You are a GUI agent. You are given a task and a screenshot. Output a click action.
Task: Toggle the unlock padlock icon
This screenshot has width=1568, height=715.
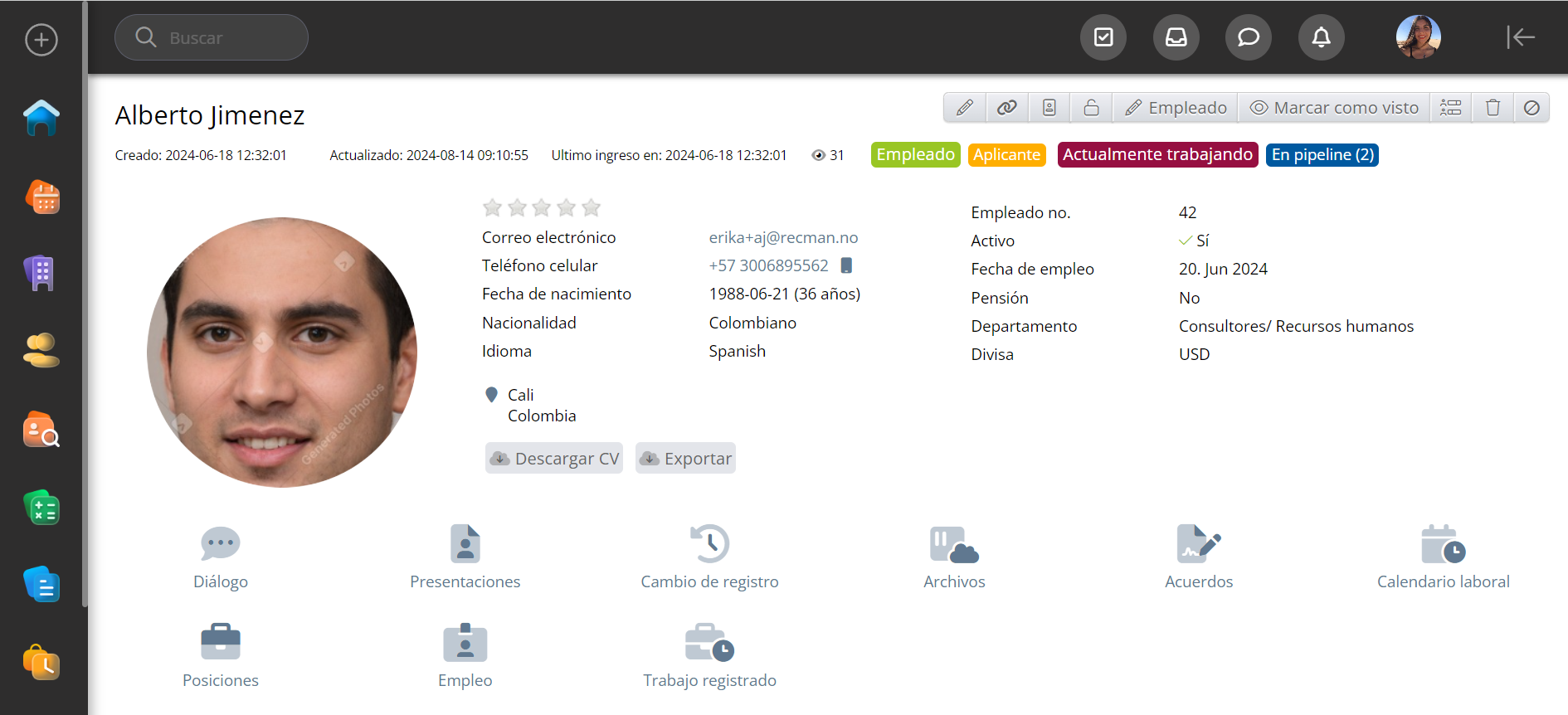1091,108
